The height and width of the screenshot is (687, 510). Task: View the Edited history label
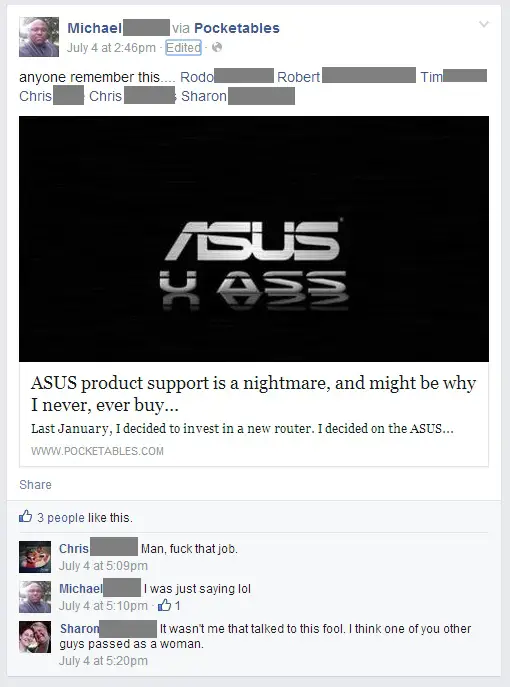pos(183,47)
